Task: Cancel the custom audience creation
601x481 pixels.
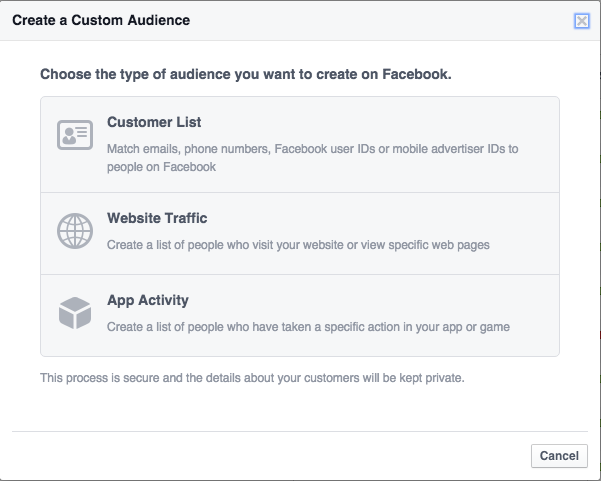Action: (x=559, y=456)
